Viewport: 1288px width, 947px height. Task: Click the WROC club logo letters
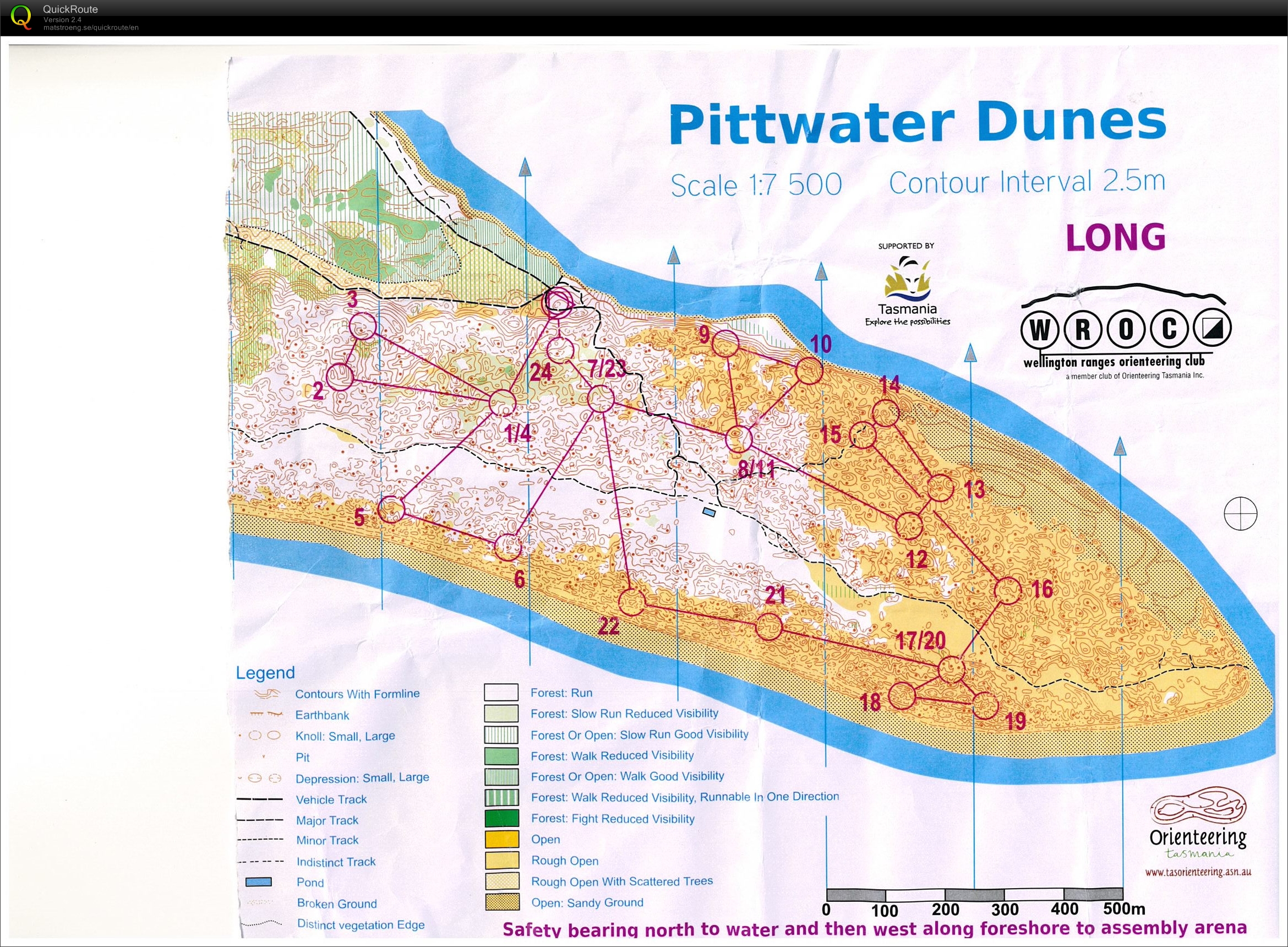coord(1126,329)
